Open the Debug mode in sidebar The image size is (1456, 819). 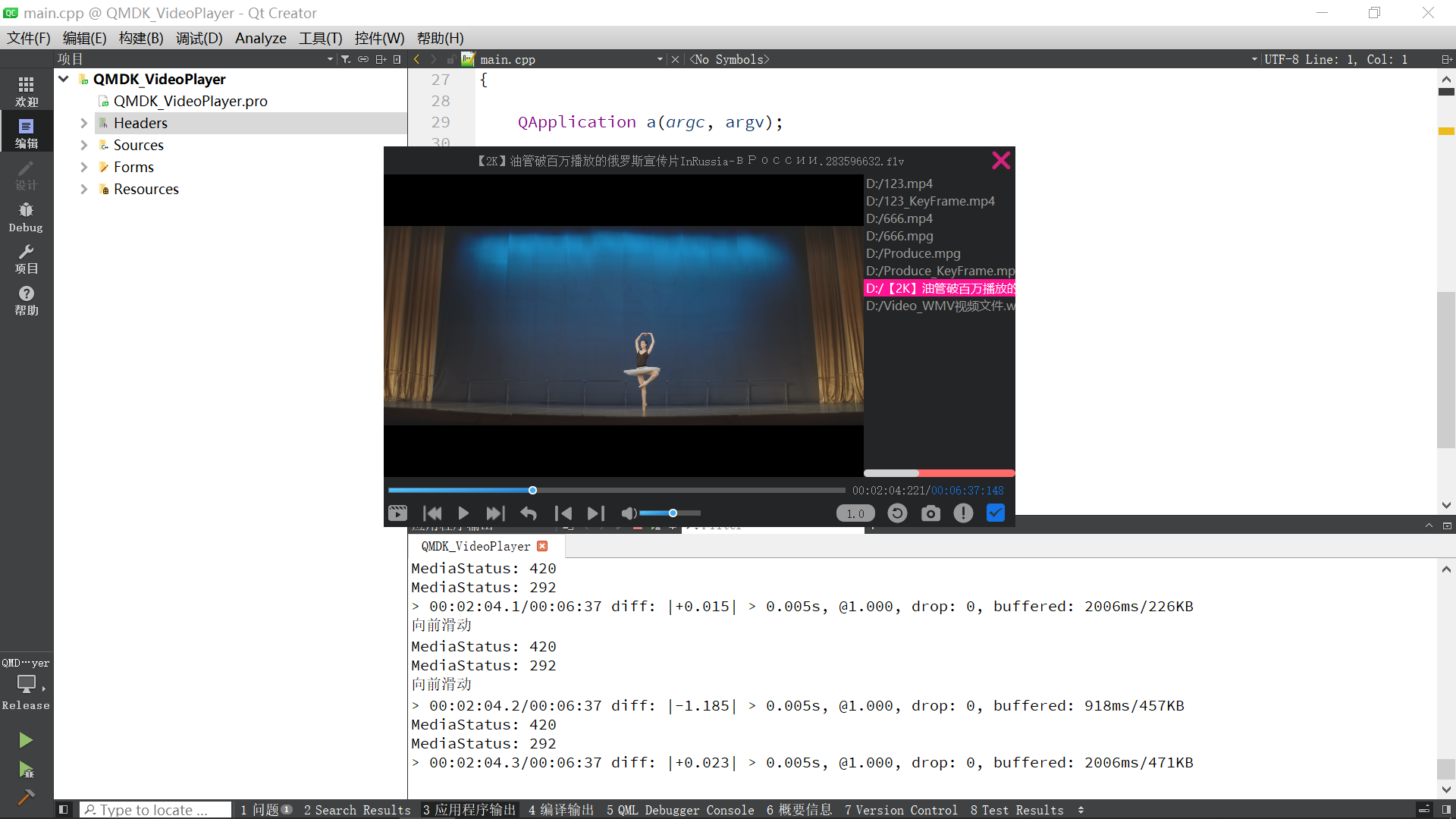(x=26, y=217)
